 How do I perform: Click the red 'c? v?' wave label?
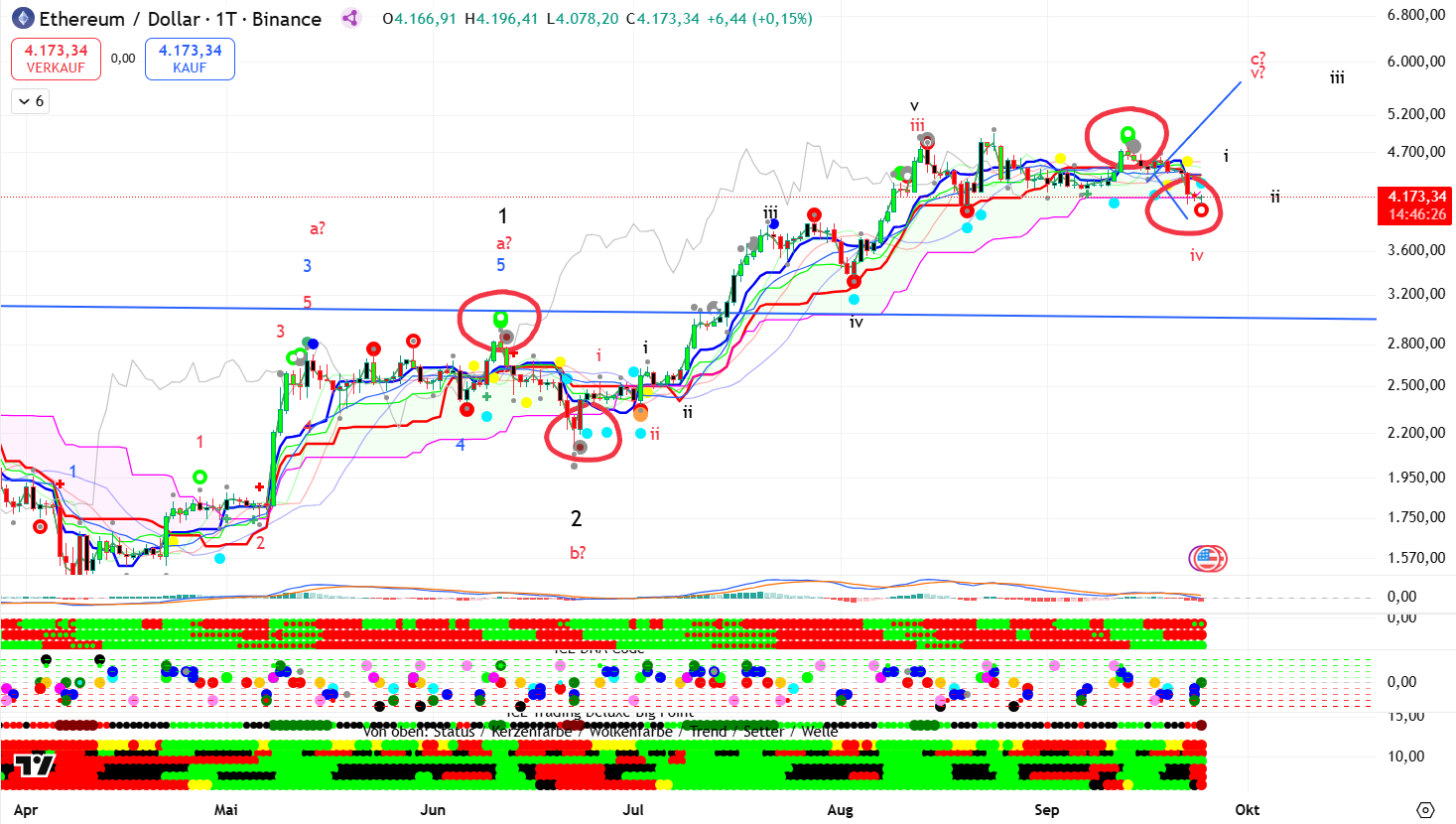pyautogui.click(x=1257, y=66)
